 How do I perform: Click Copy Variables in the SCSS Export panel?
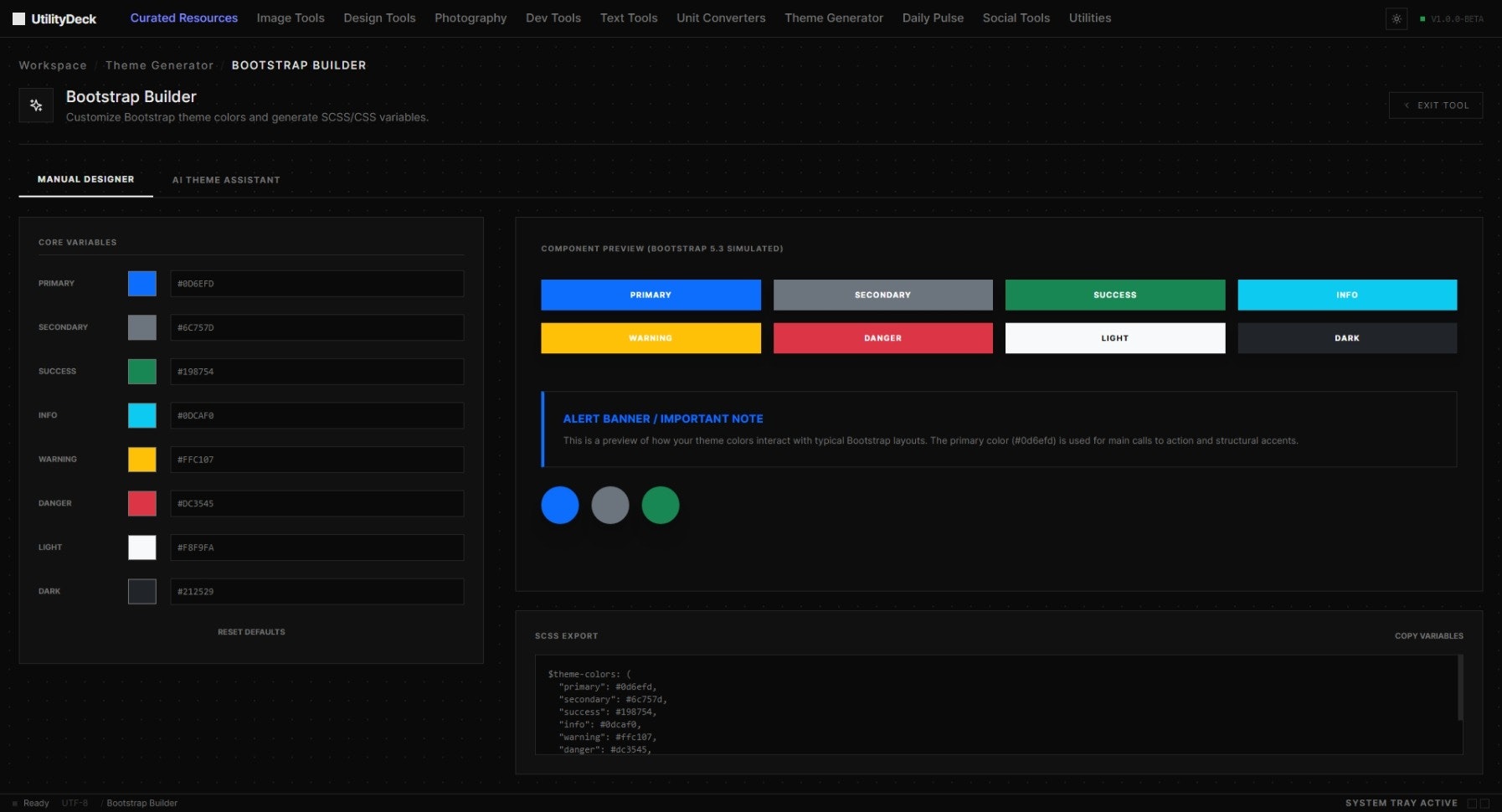pyautogui.click(x=1429, y=635)
